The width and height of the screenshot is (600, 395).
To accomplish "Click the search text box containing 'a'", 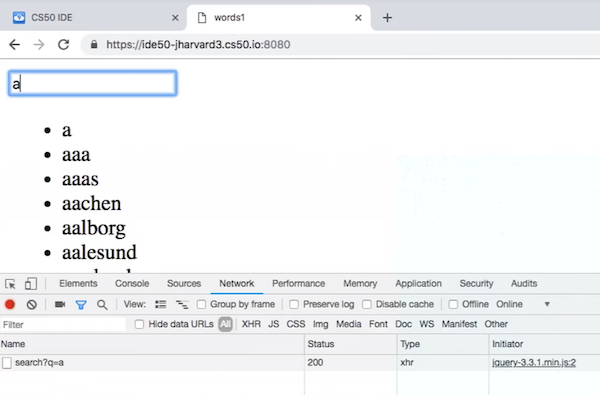I will point(93,83).
